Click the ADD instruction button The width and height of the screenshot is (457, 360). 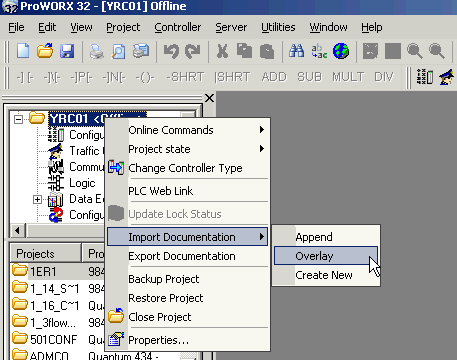pyautogui.click(x=274, y=77)
